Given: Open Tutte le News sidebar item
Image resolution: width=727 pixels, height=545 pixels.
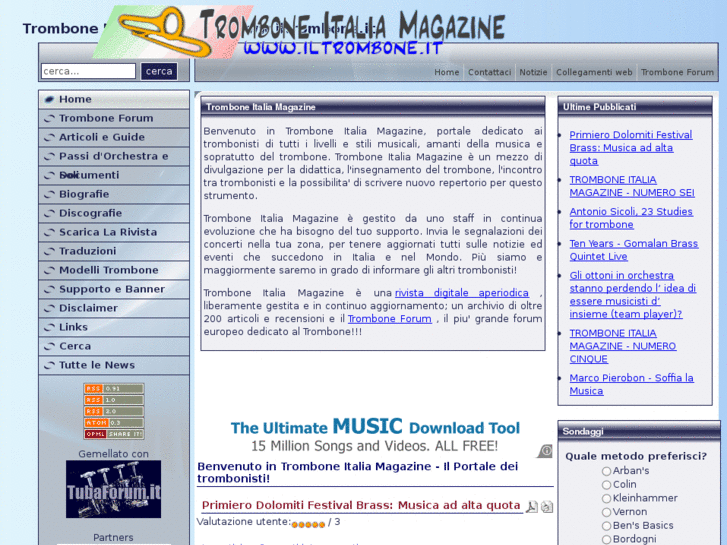Looking at the screenshot, I should pyautogui.click(x=114, y=365).
